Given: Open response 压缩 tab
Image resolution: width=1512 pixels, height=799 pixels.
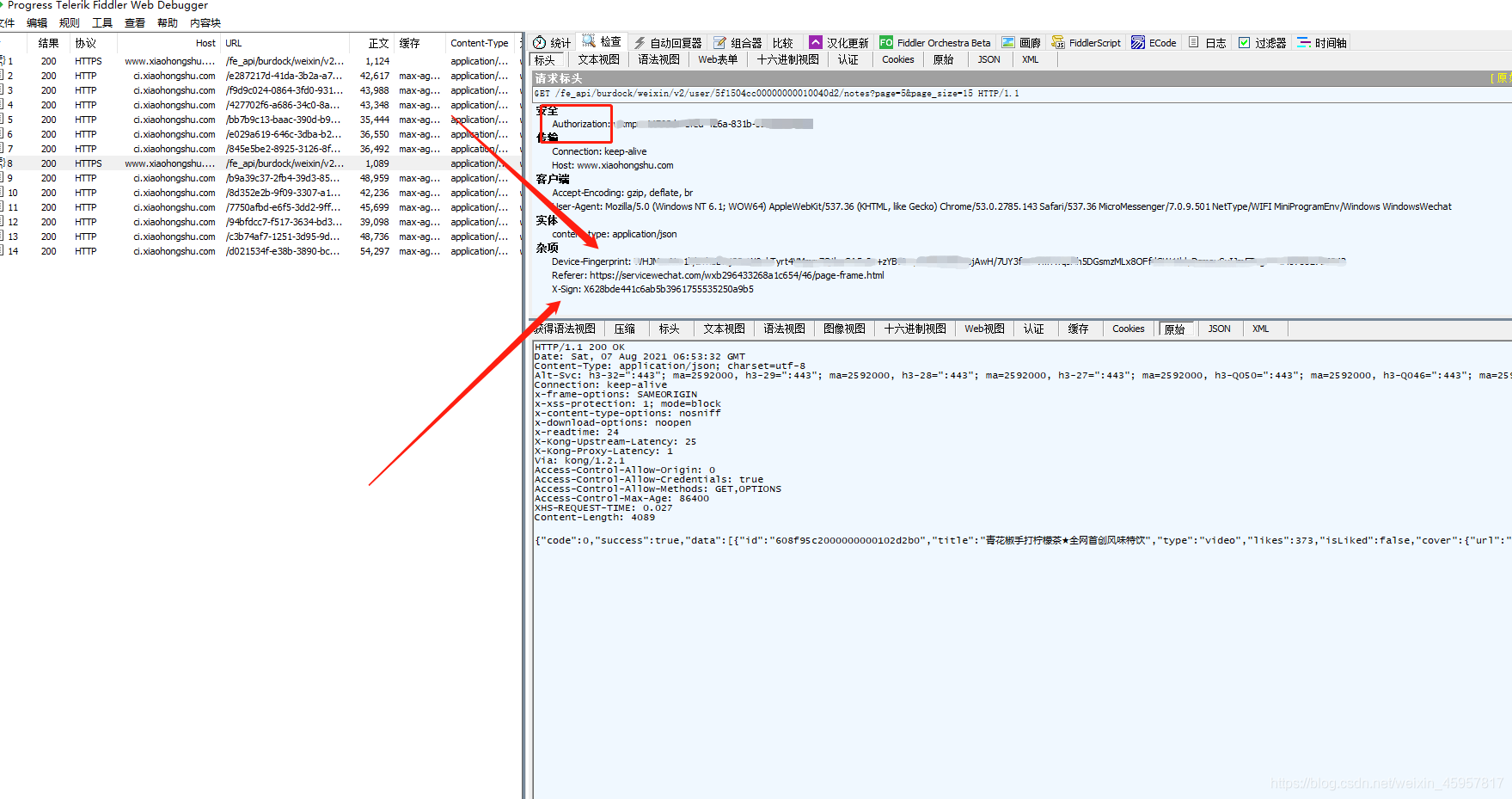Looking at the screenshot, I should [625, 329].
